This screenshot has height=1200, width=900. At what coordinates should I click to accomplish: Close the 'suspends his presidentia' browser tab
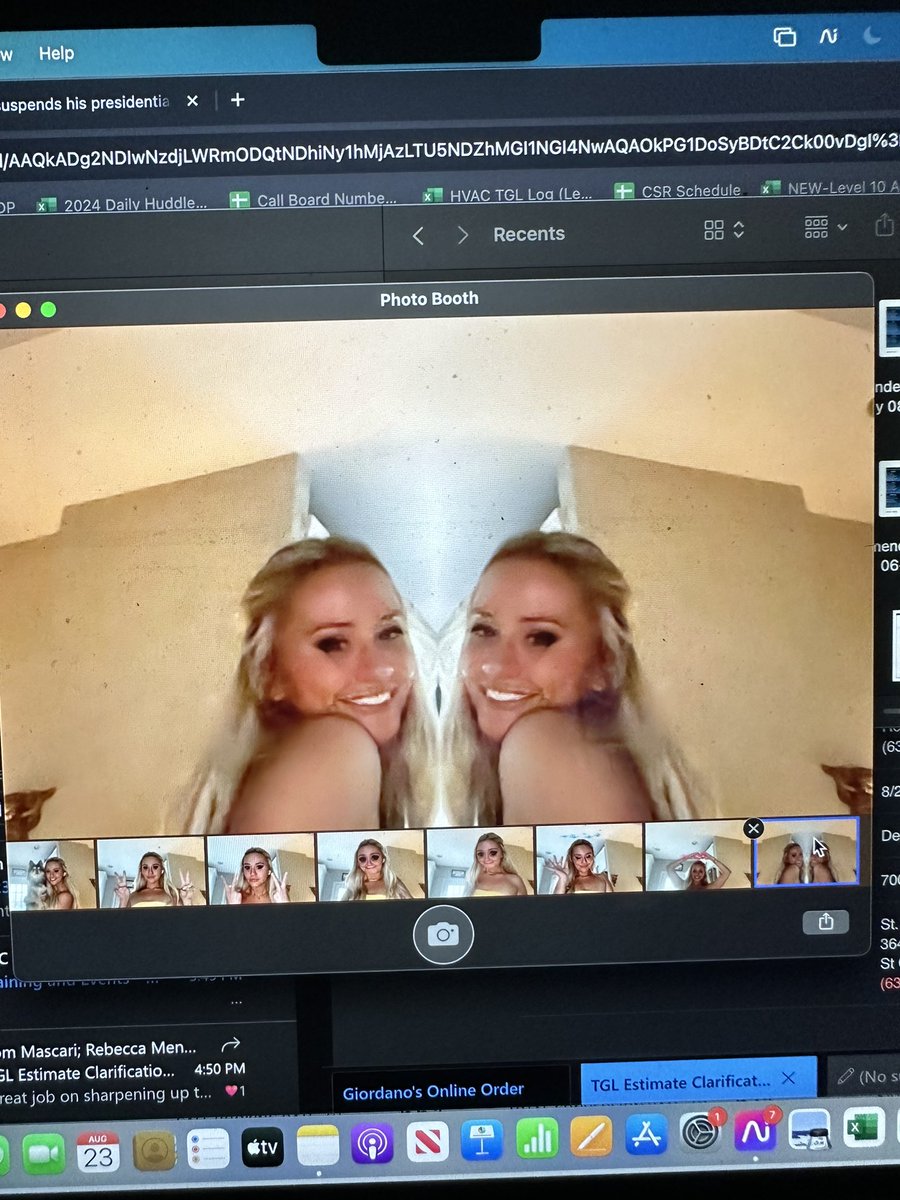coord(192,101)
